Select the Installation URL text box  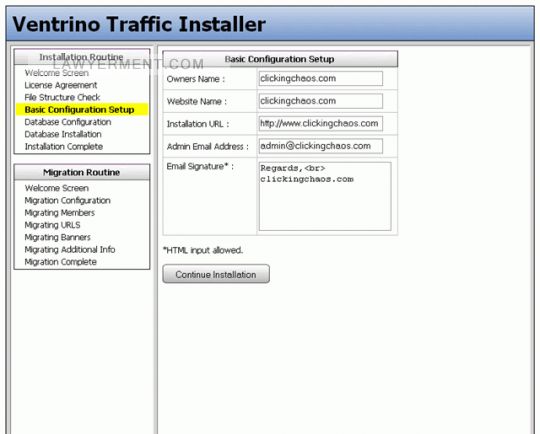pyautogui.click(x=321, y=123)
